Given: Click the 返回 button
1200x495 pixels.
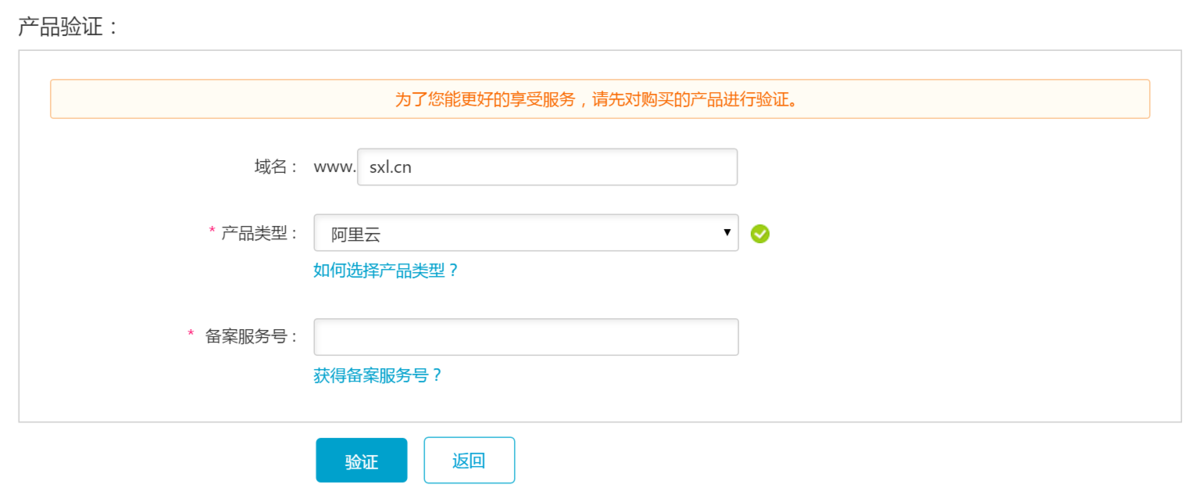Looking at the screenshot, I should click(x=469, y=460).
